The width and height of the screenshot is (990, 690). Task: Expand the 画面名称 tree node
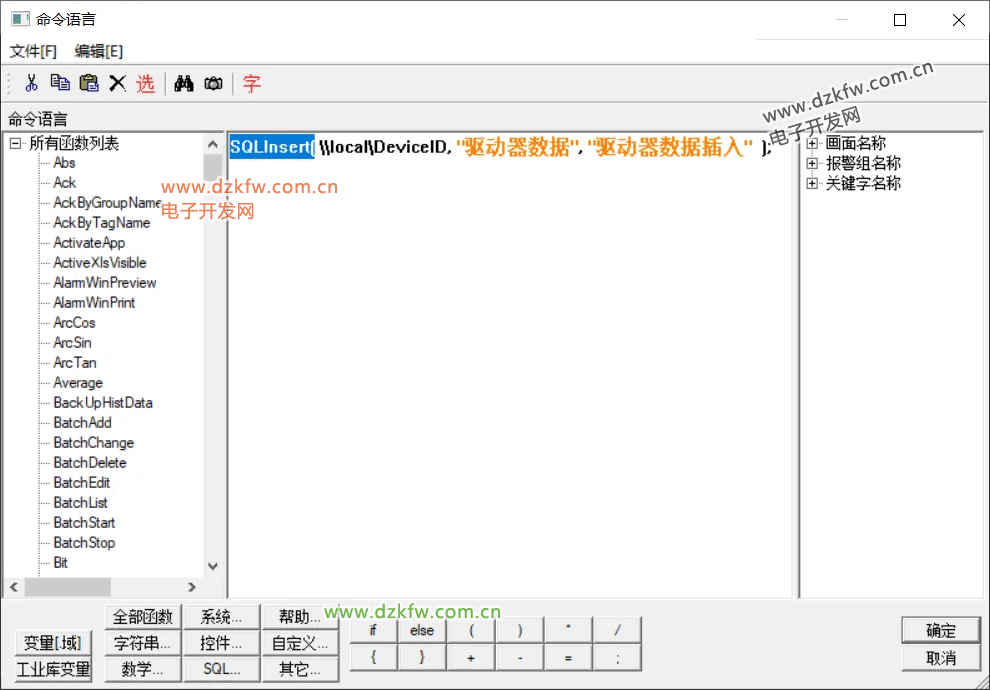click(813, 143)
